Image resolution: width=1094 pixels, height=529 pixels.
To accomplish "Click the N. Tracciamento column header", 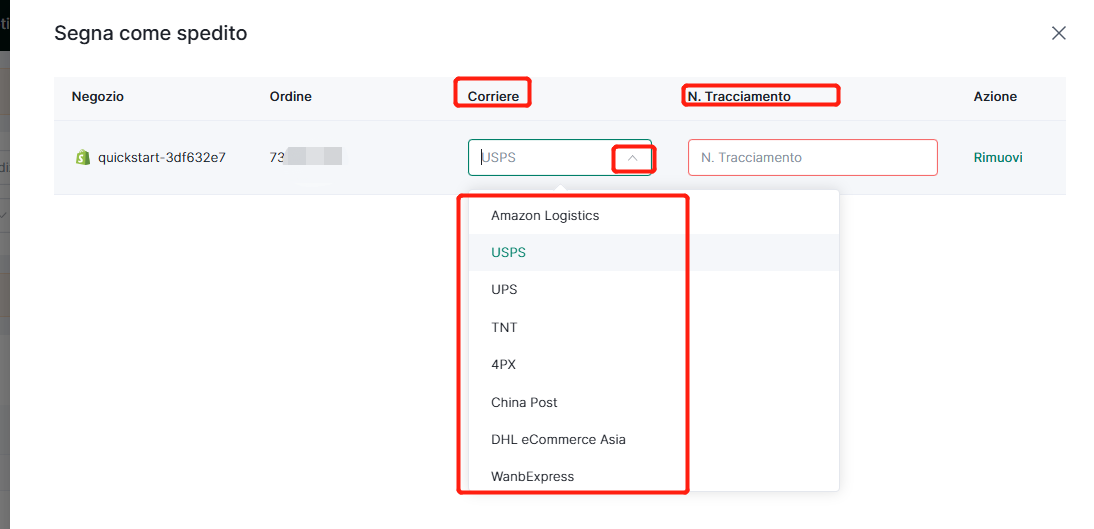I will point(739,97).
